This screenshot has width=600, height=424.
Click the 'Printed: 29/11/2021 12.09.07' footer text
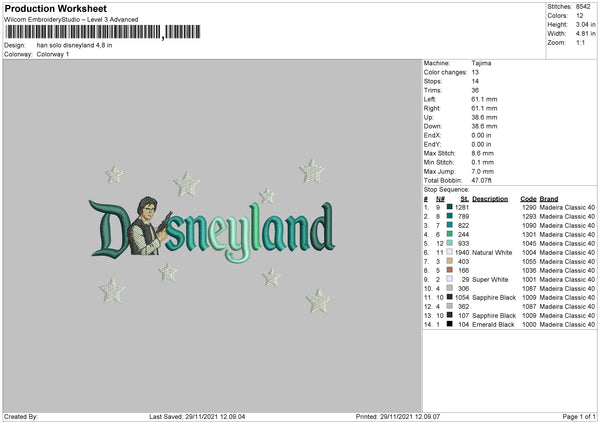pos(398,416)
